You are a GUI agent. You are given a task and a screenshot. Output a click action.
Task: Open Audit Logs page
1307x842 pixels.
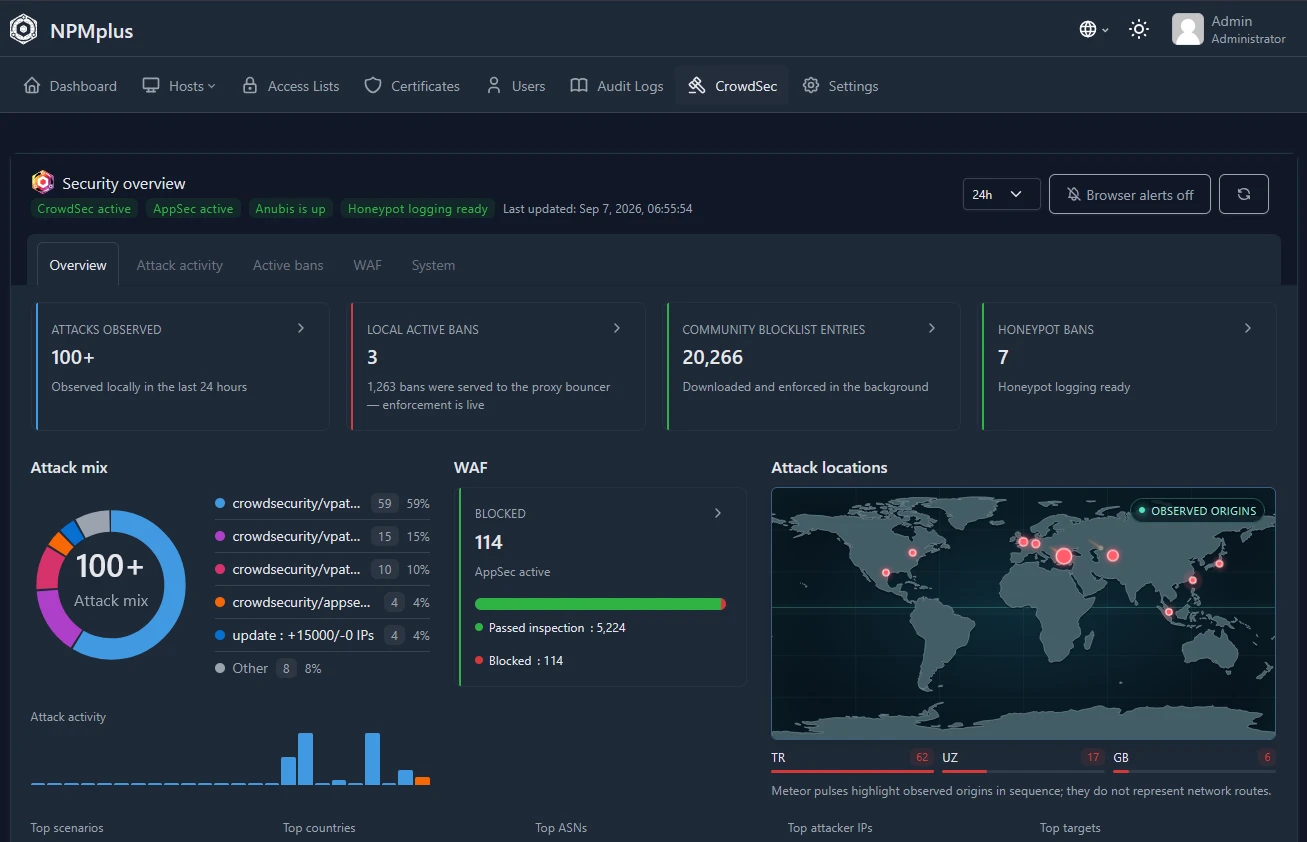point(617,86)
